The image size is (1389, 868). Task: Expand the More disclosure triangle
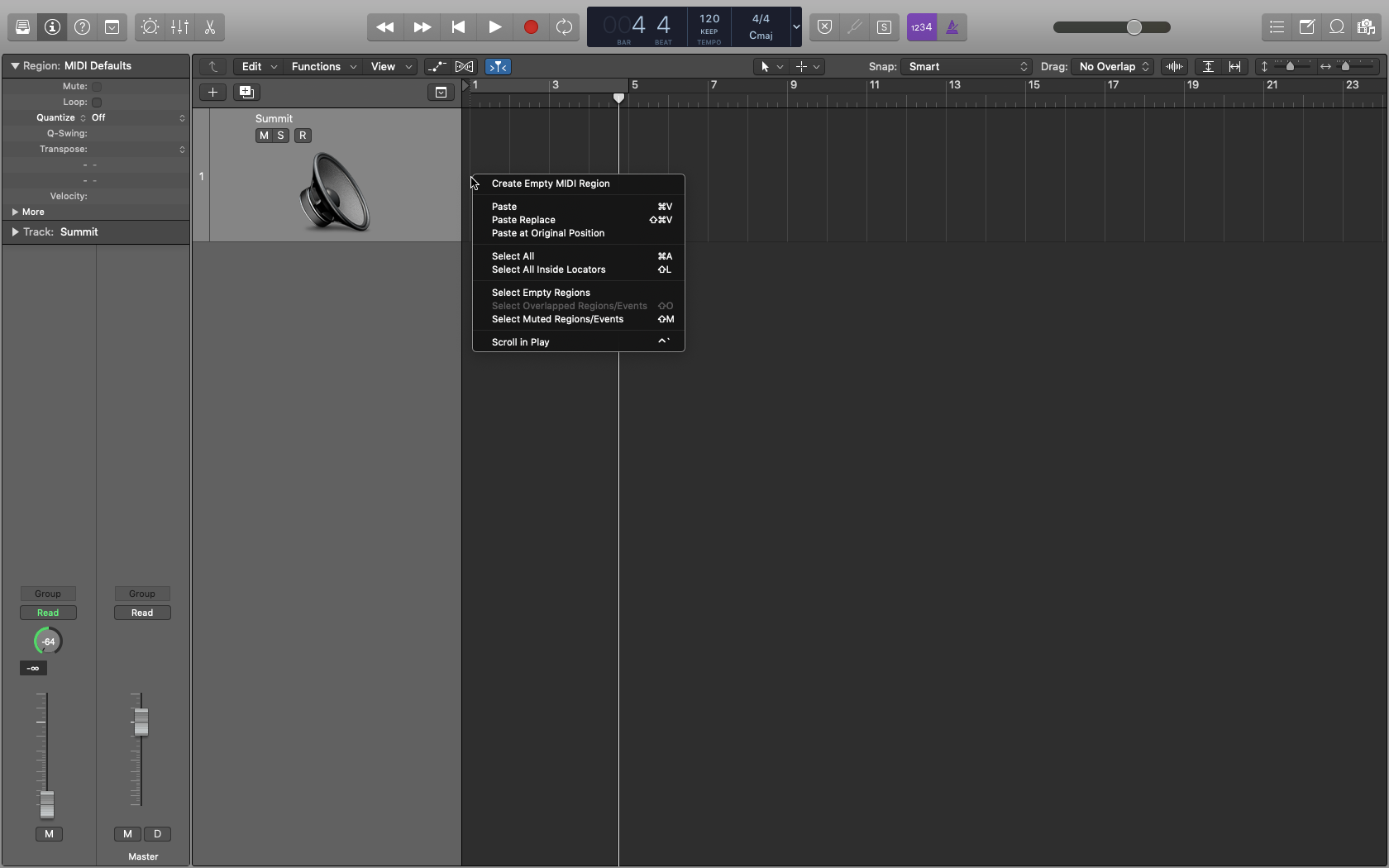click(15, 212)
